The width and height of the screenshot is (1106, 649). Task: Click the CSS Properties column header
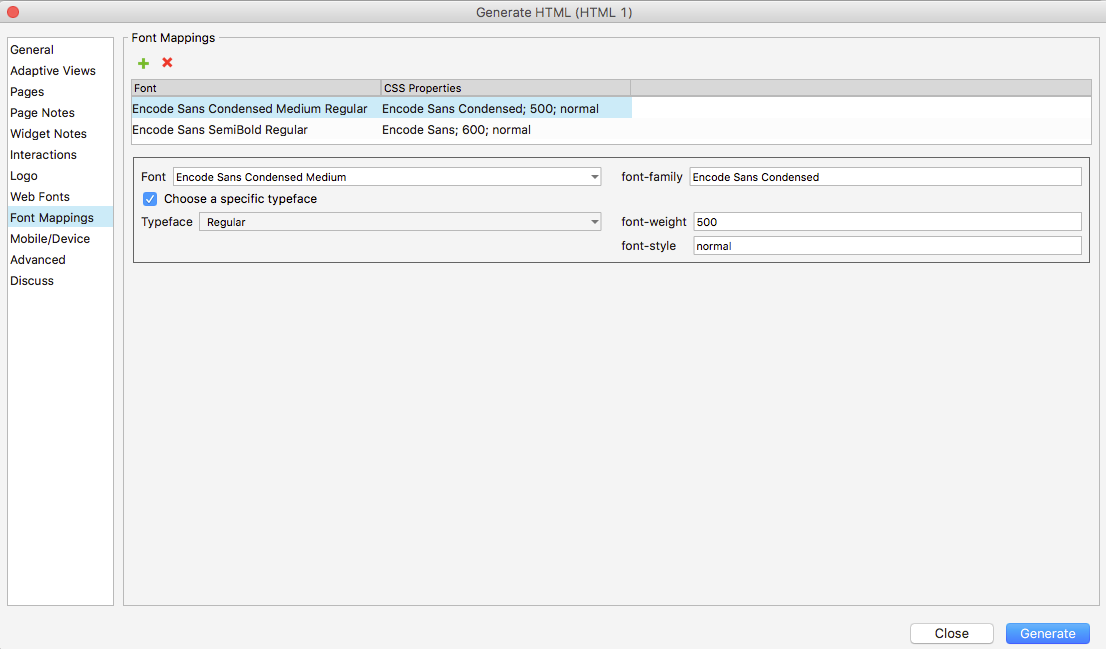pyautogui.click(x=505, y=88)
